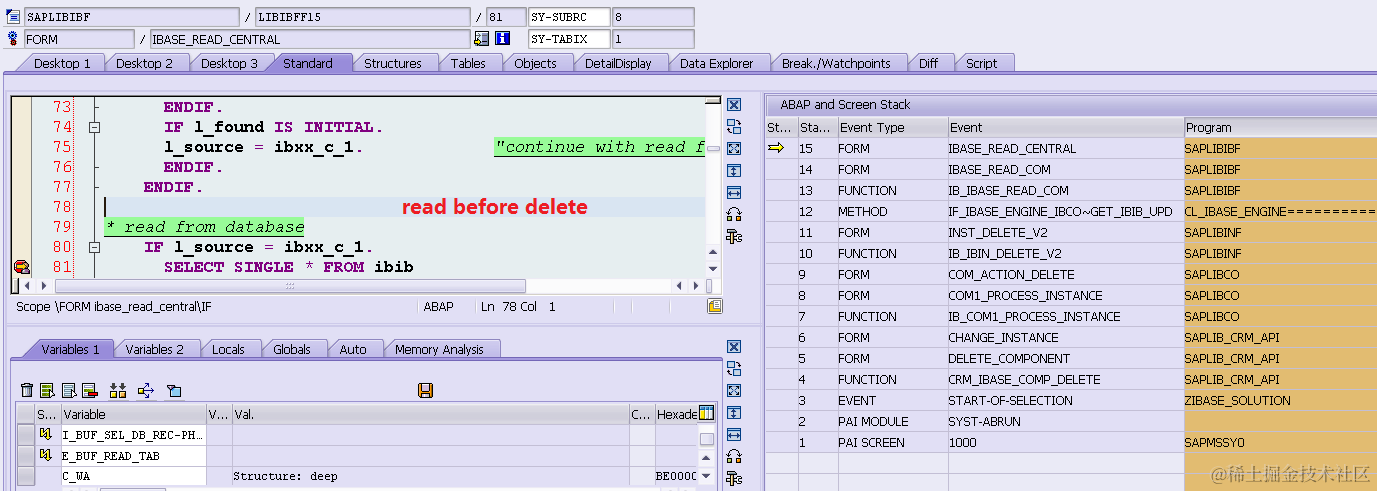The image size is (1377, 491).
Task: Switch to the Globals tab
Action: pyautogui.click(x=292, y=349)
